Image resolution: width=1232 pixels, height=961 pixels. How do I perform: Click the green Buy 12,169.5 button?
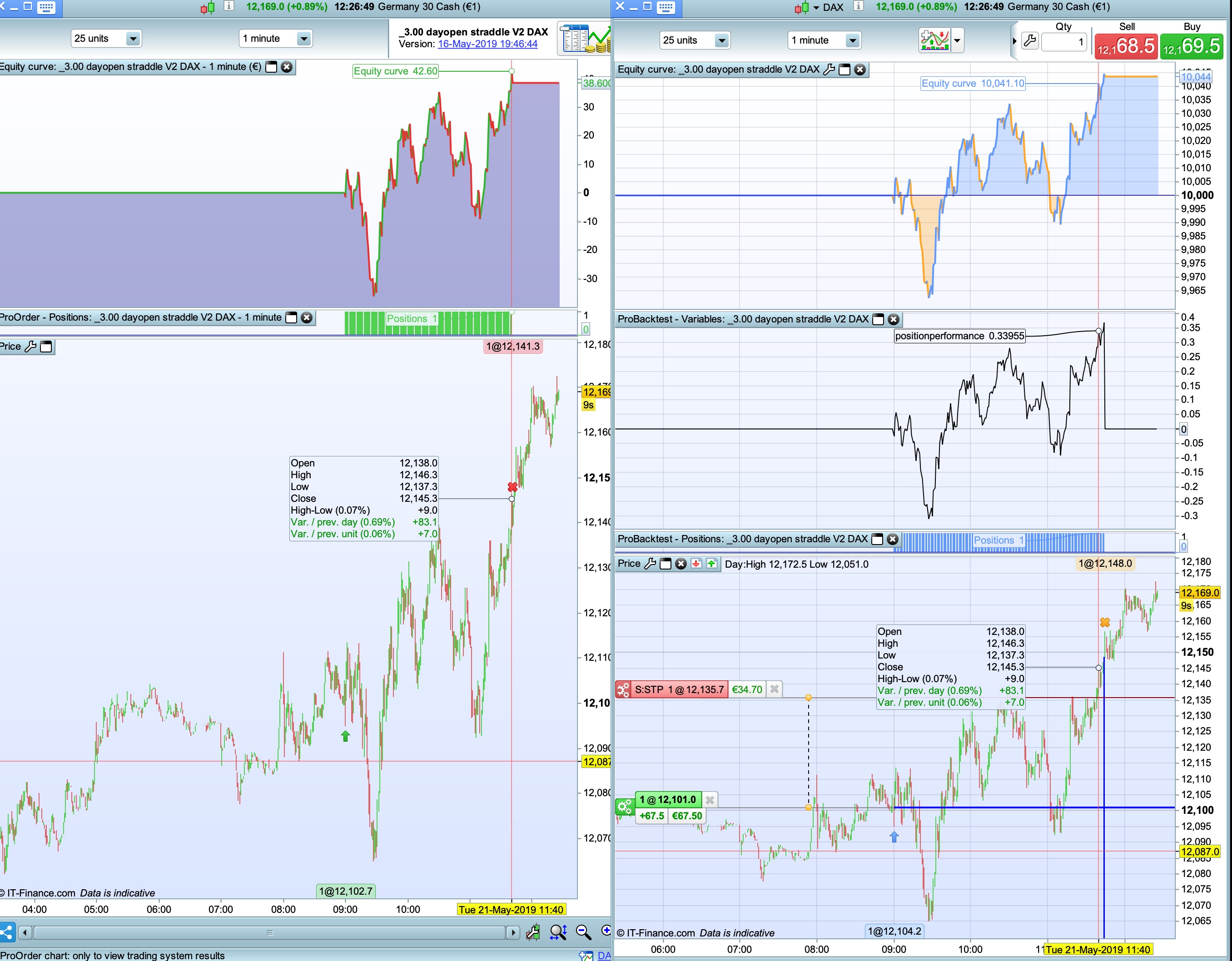pyautogui.click(x=1192, y=46)
